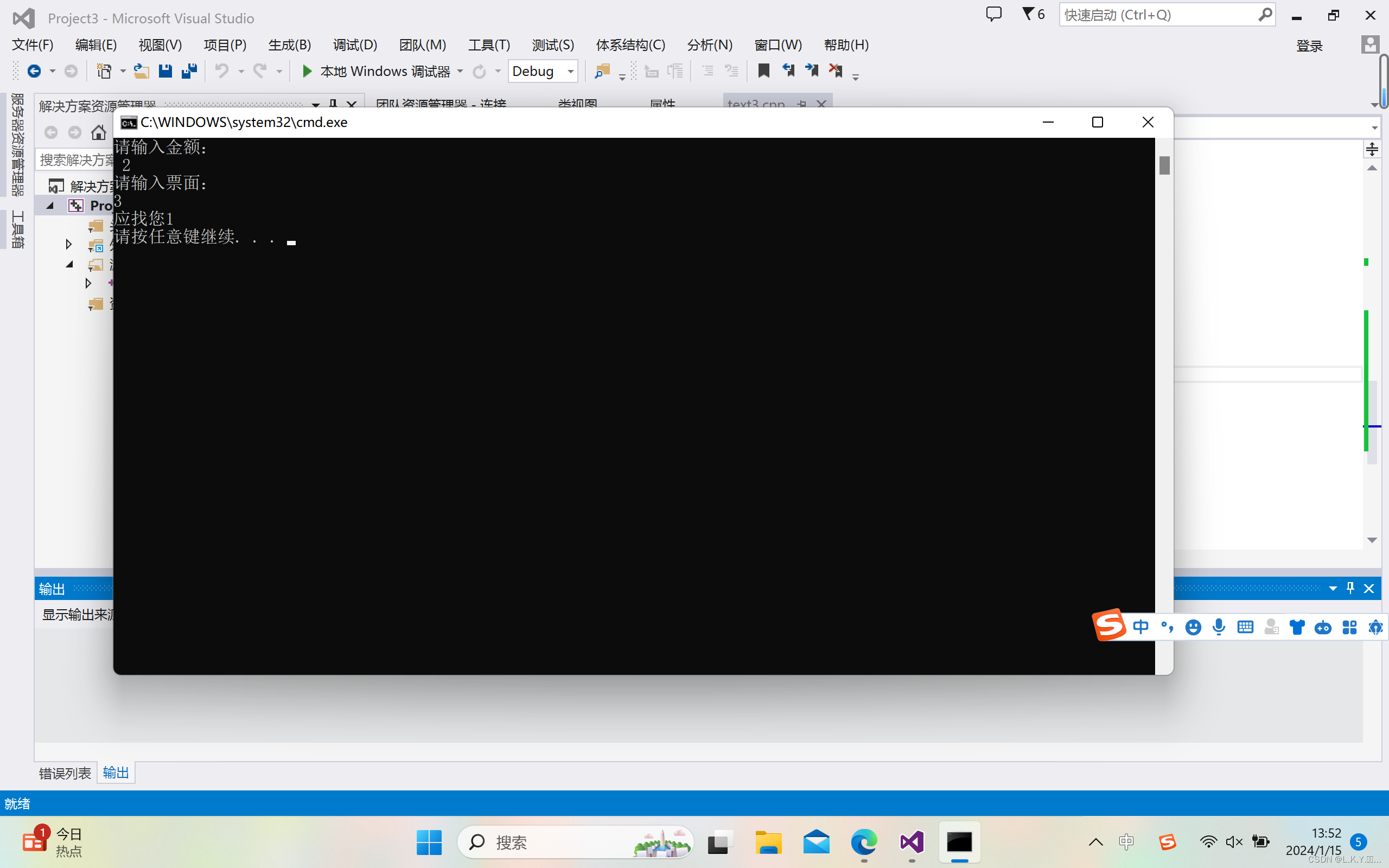The width and height of the screenshot is (1389, 868).
Task: Click the account avatar icon
Action: click(x=1369, y=45)
